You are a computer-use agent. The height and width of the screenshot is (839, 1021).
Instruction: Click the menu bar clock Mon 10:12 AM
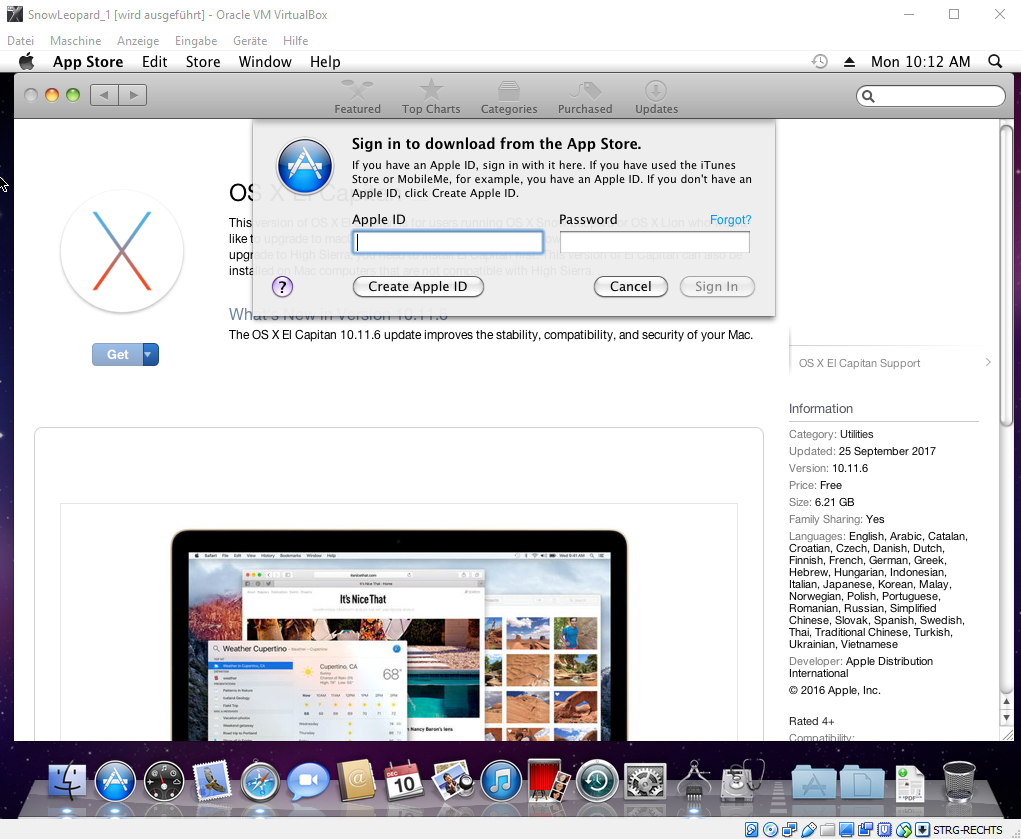point(920,62)
